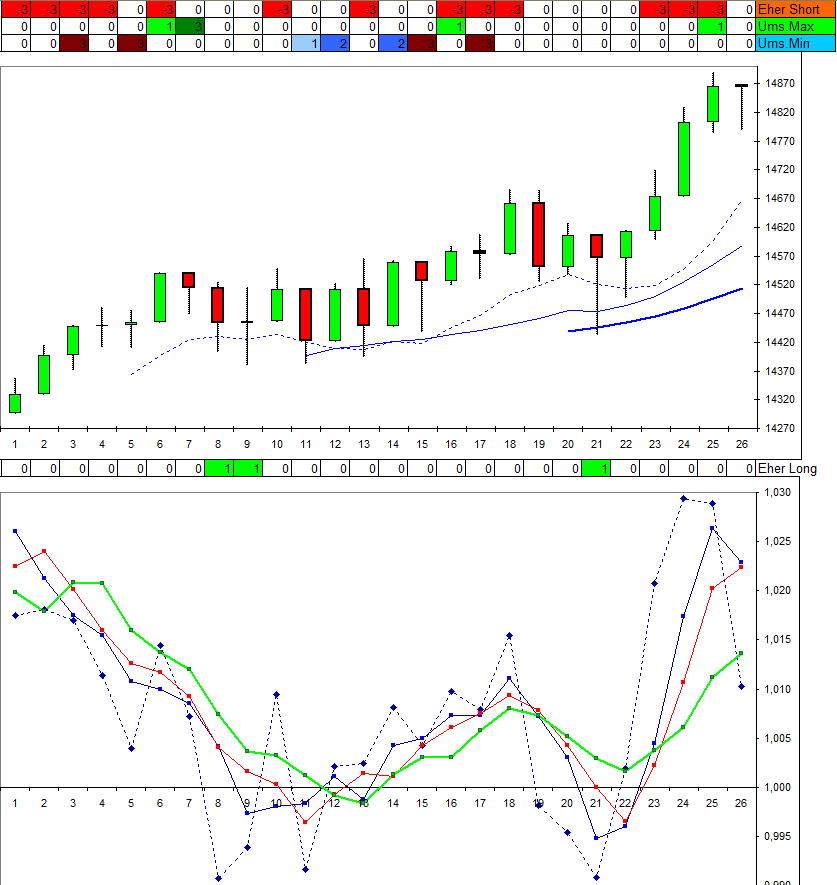The width and height of the screenshot is (837, 885).
Task: Select the red line marker at period 2
Action: coord(44,551)
